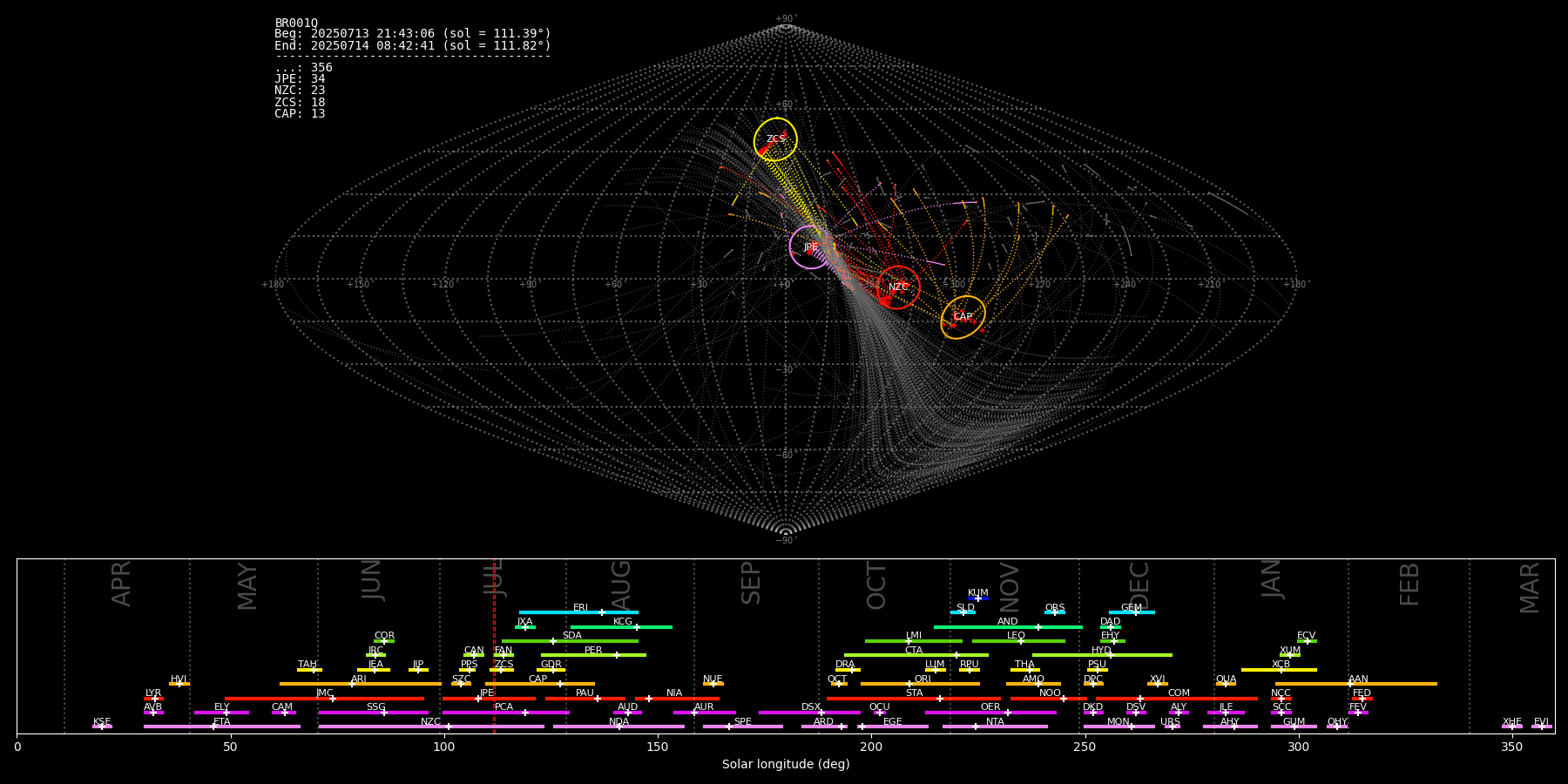Select the XCB yellow shower bar
Image resolution: width=1568 pixels, height=784 pixels.
1279,670
